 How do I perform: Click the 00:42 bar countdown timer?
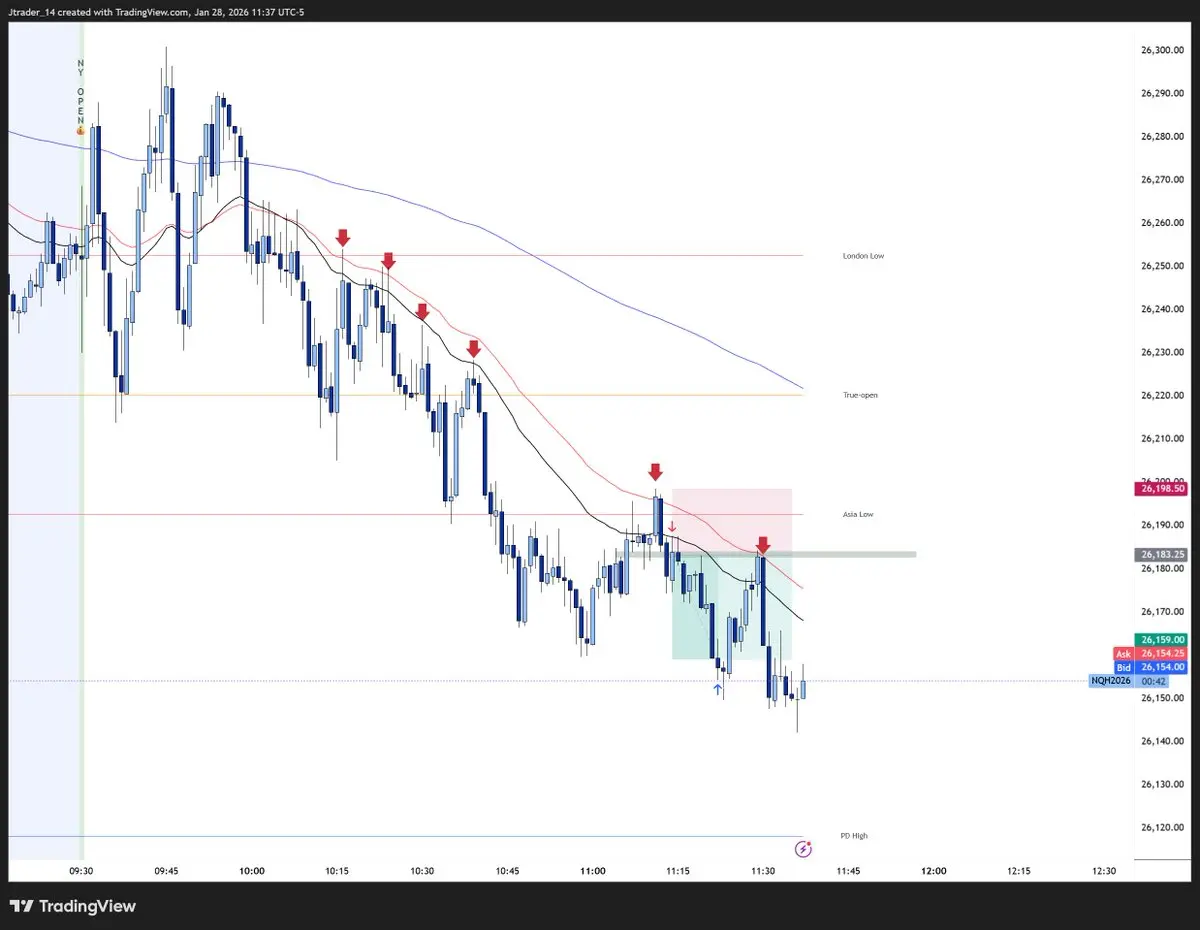pyautogui.click(x=1154, y=681)
